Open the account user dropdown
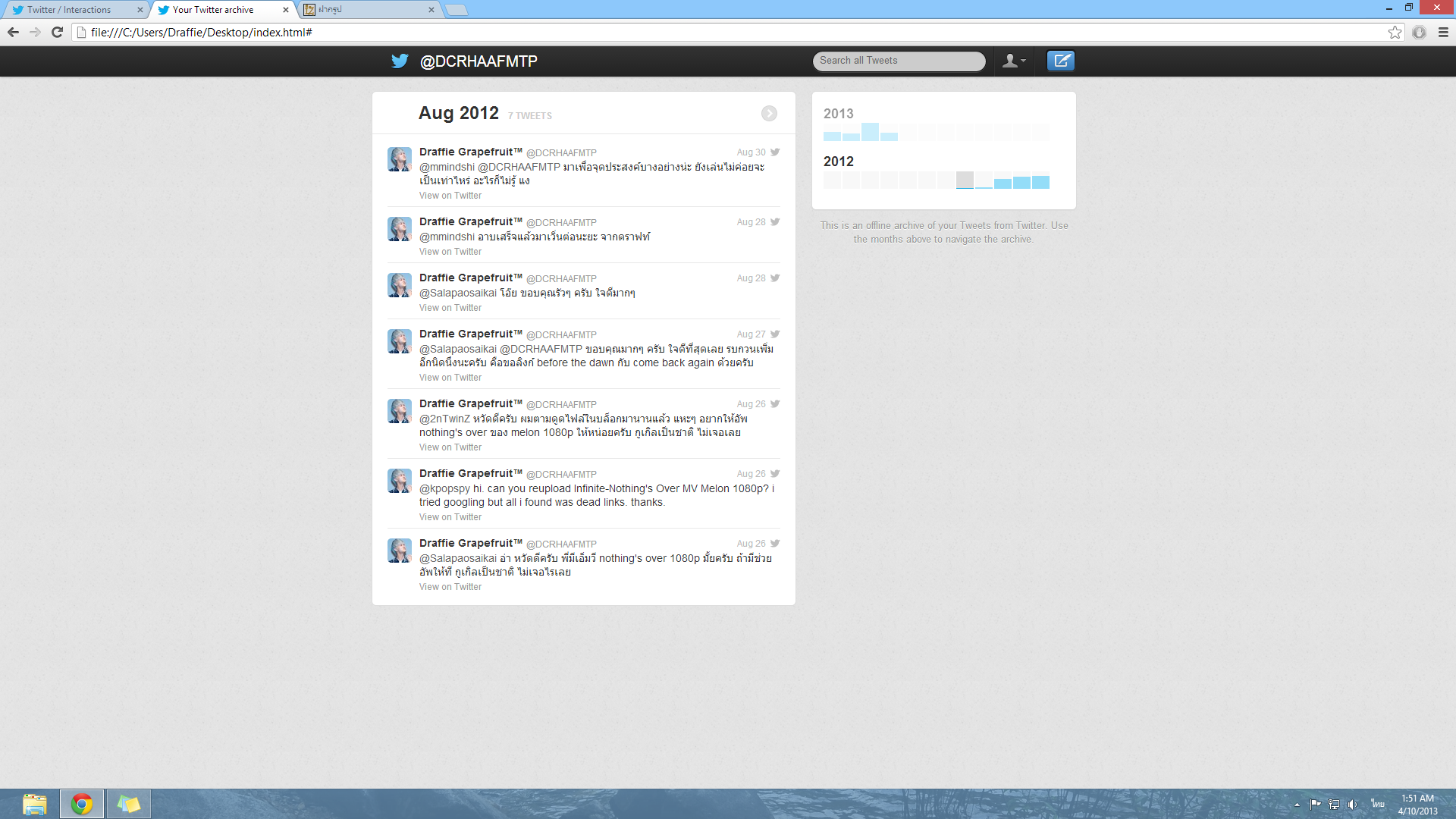 (x=1013, y=61)
